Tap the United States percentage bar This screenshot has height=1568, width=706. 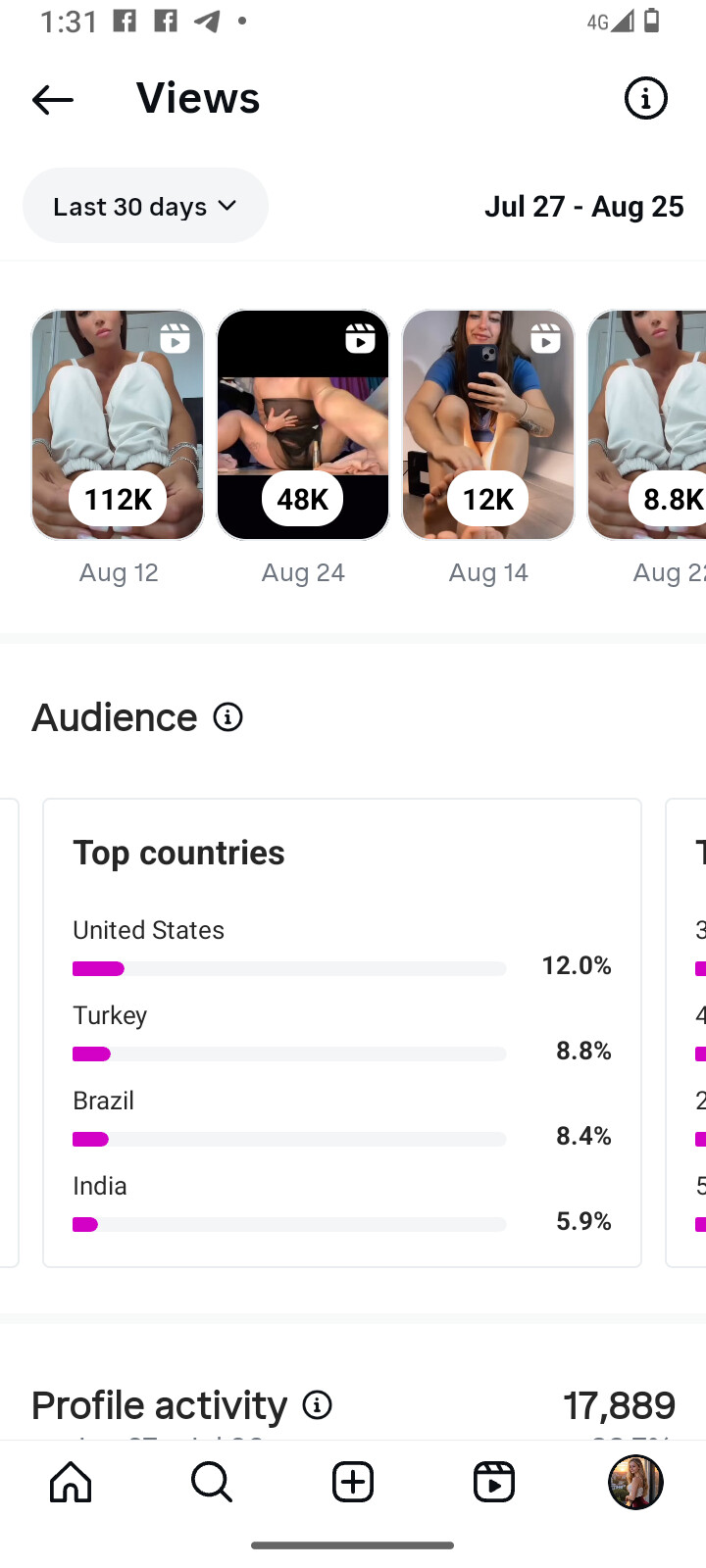click(x=289, y=968)
